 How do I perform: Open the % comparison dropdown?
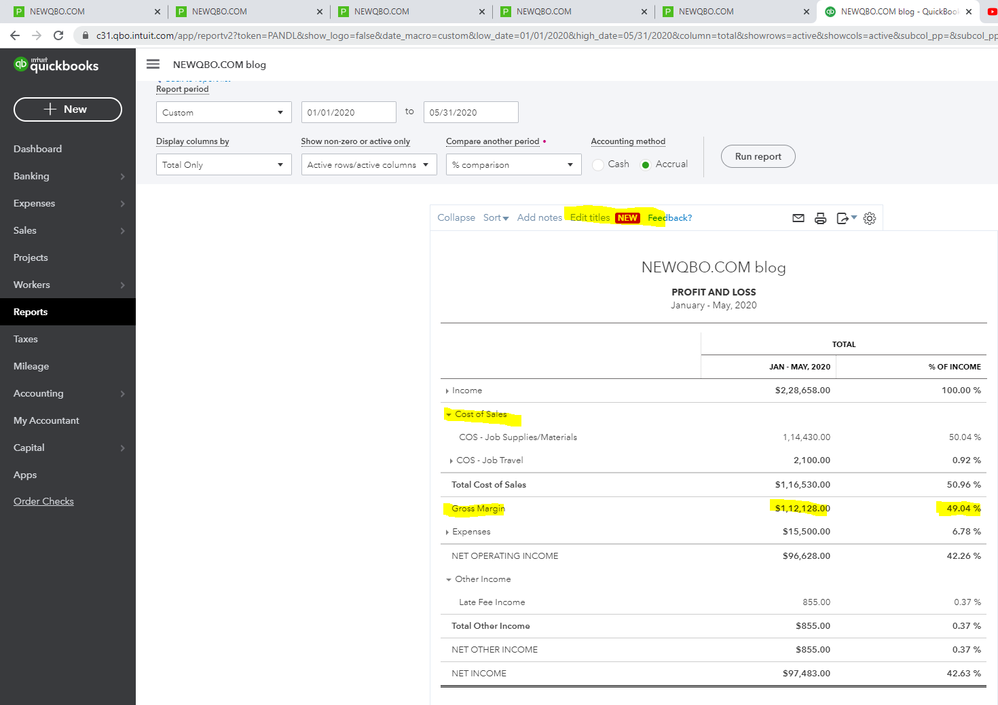click(513, 165)
